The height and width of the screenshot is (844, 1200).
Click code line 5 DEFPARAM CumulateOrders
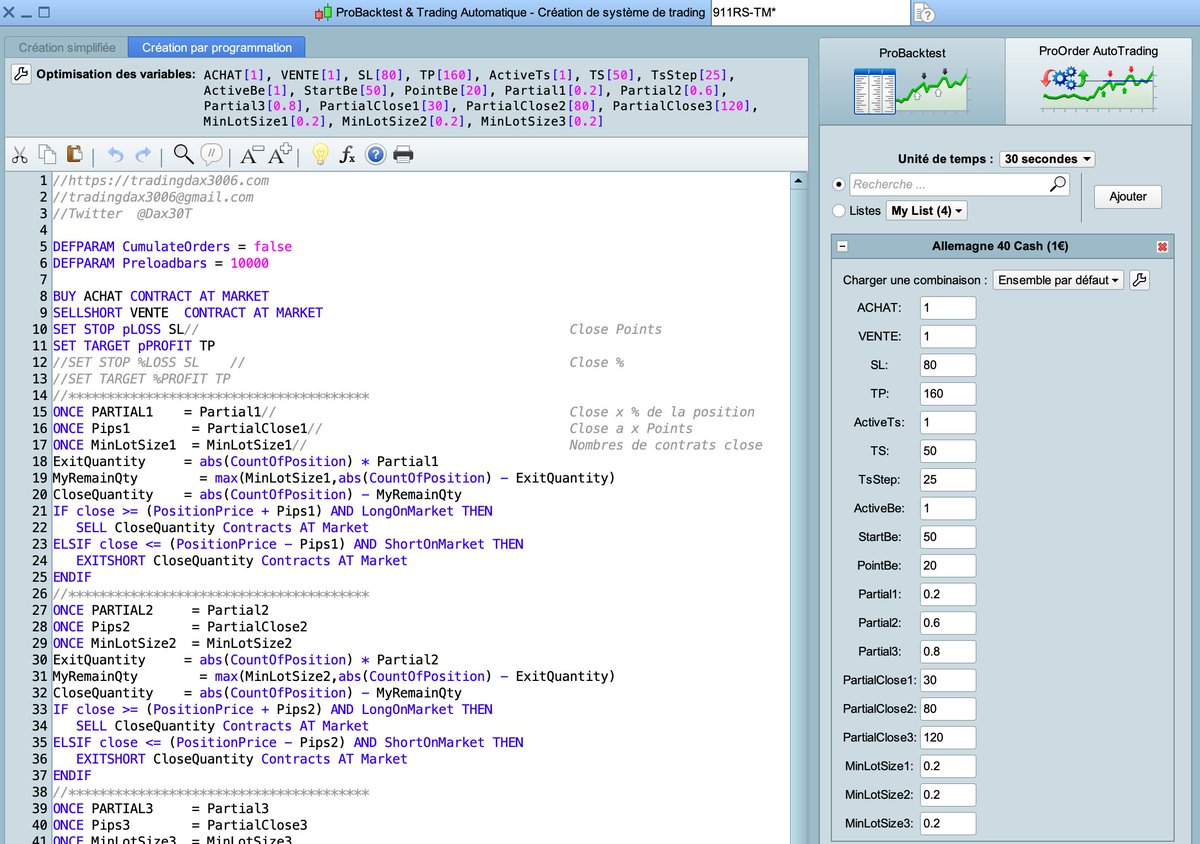pyautogui.click(x=172, y=246)
